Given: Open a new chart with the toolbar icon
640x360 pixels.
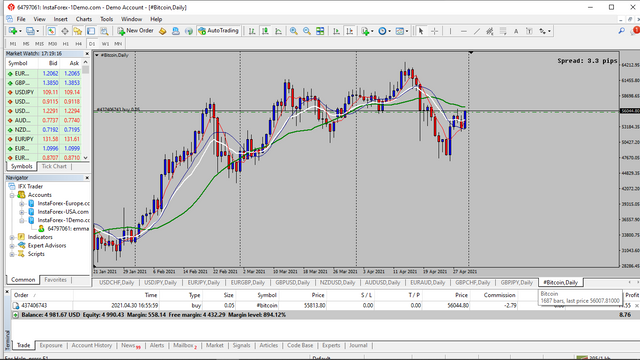Looking at the screenshot, I should tap(13, 31).
